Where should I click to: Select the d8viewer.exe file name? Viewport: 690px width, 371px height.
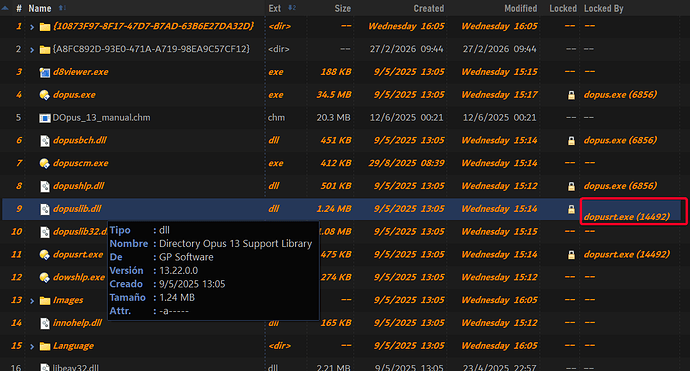coord(81,72)
